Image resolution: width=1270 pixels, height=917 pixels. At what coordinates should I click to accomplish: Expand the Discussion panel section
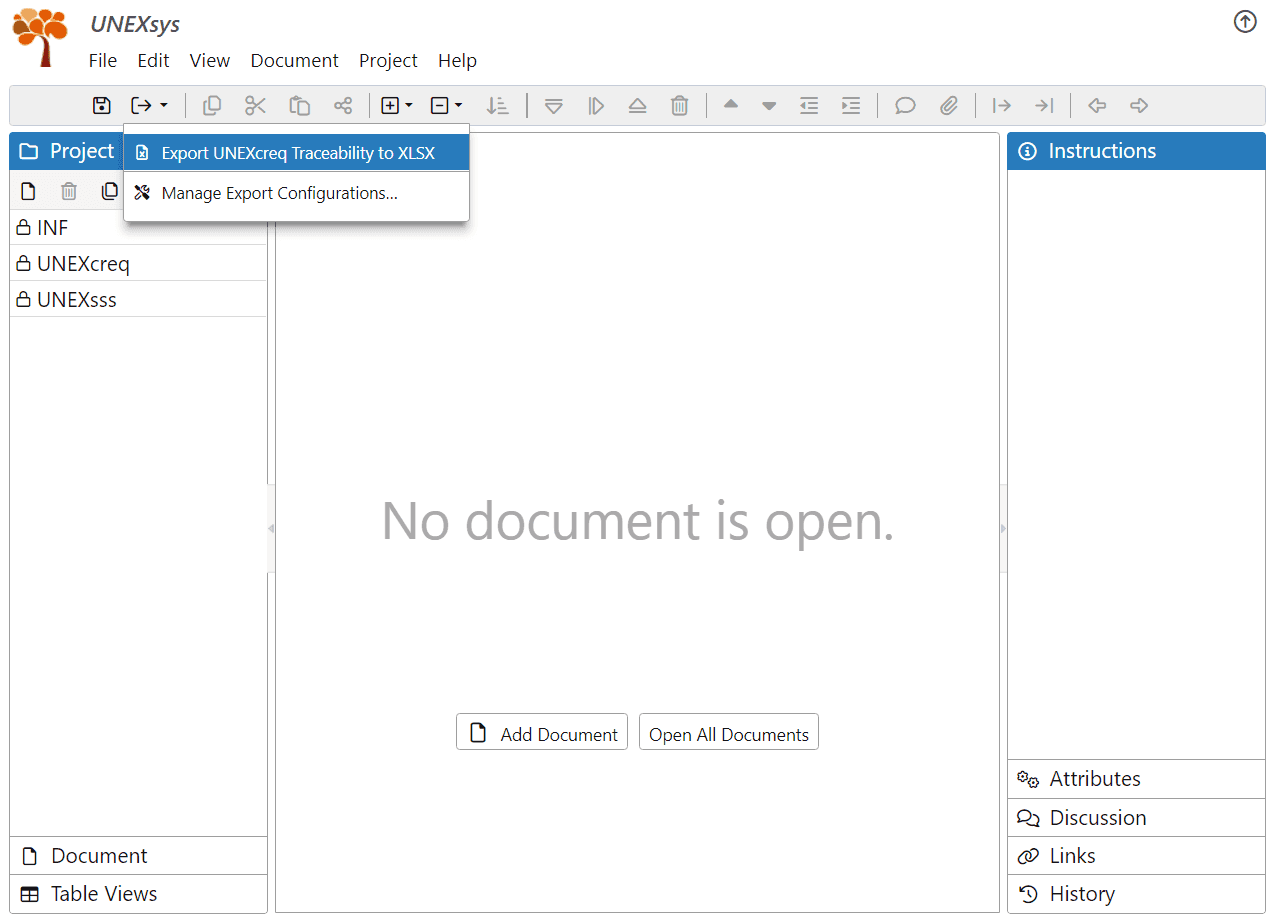(1136, 818)
